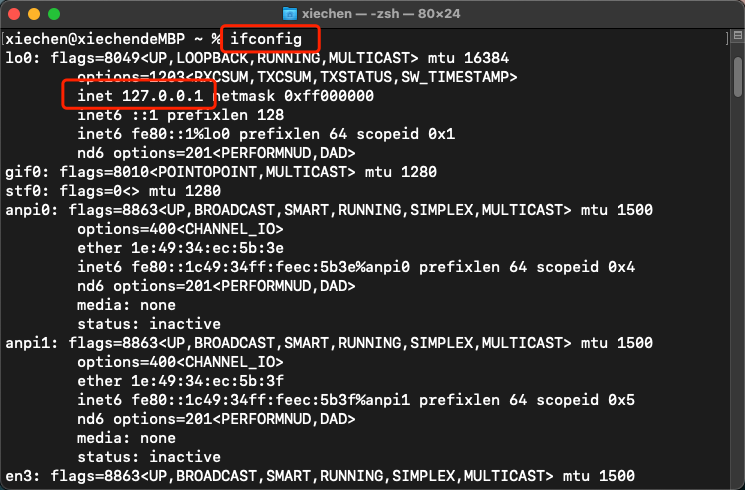Click 'inet6 fe80::1c49:34ff:feec:5b3f%anpi1' line
745x490 pixels.
[356, 400]
